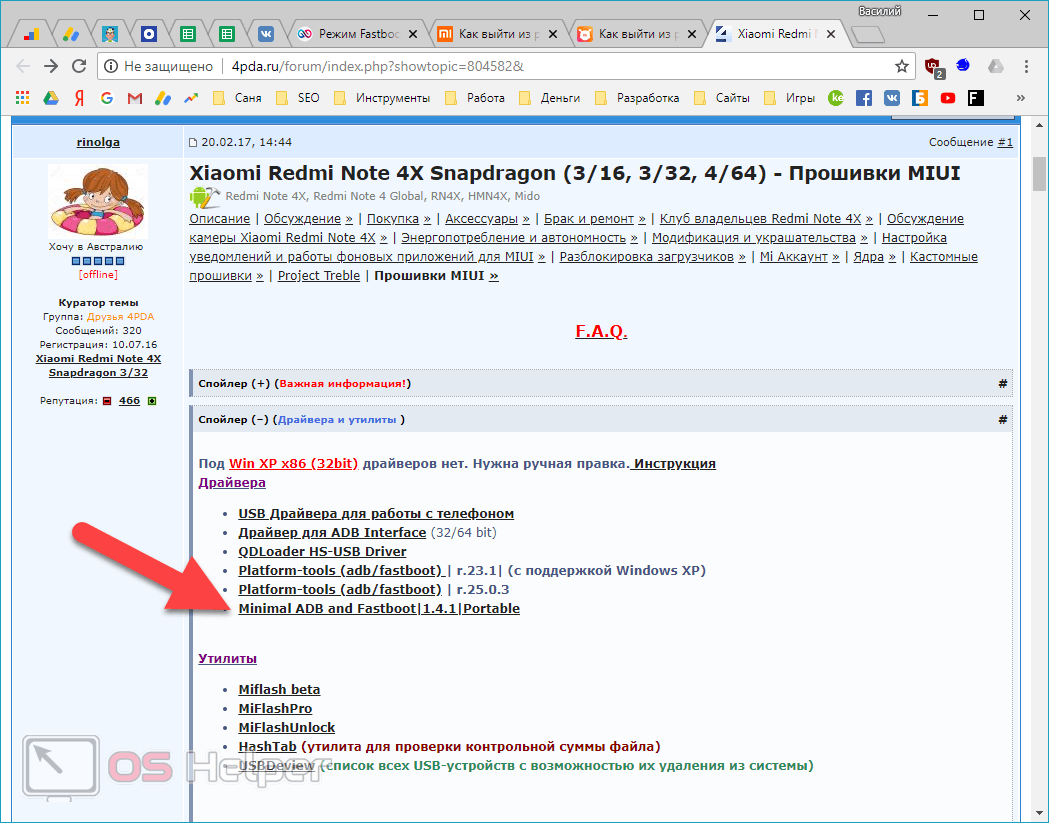Click the grey Google Drive extension icon

coord(995,66)
